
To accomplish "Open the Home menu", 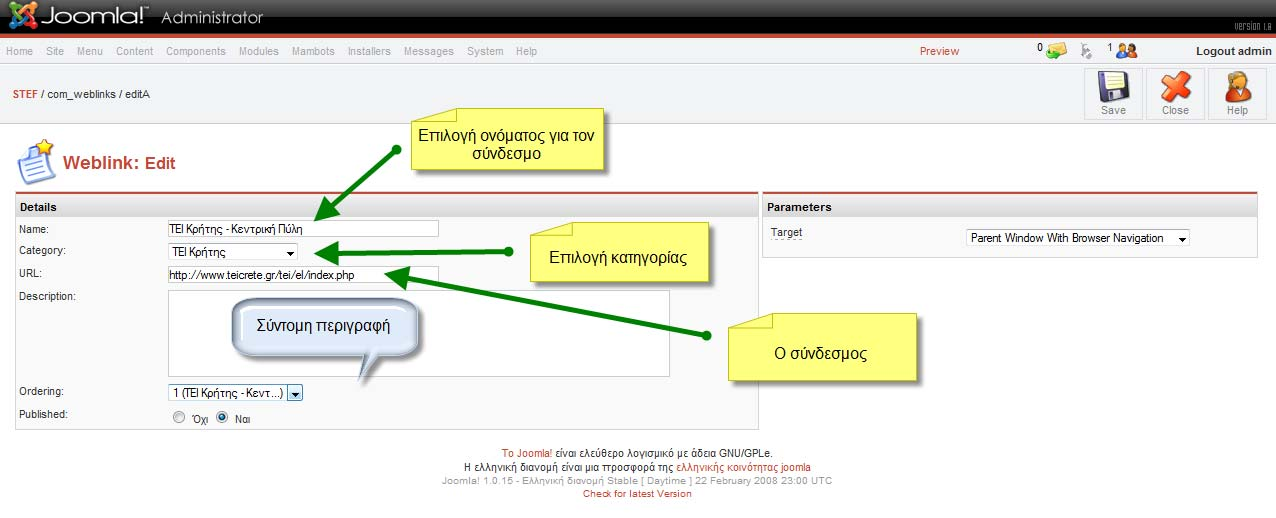I will [x=19, y=51].
